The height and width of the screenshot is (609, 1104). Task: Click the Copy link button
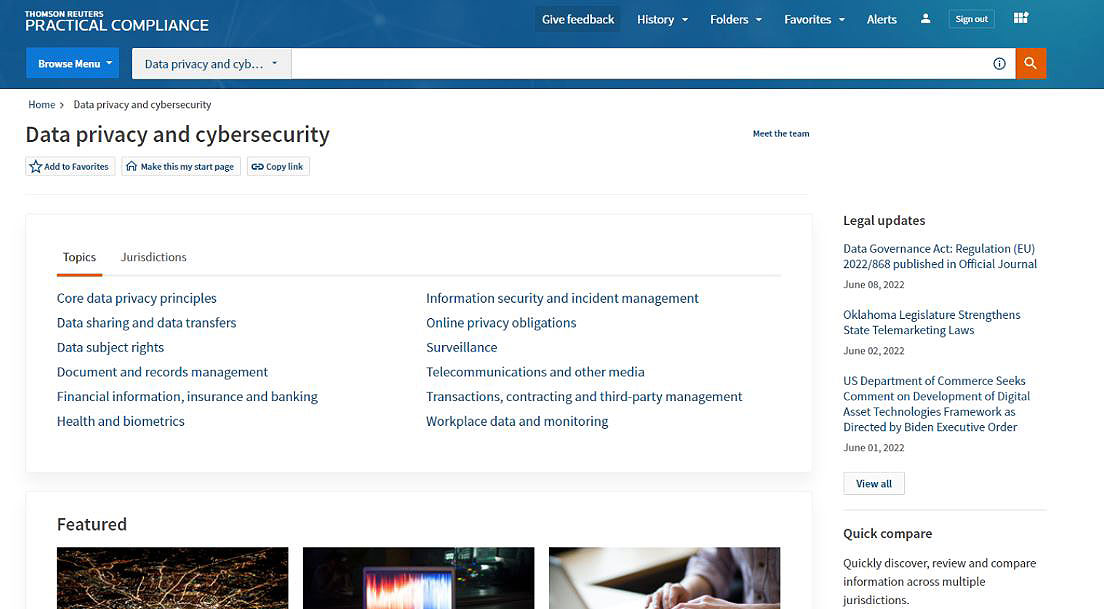pyautogui.click(x=278, y=167)
